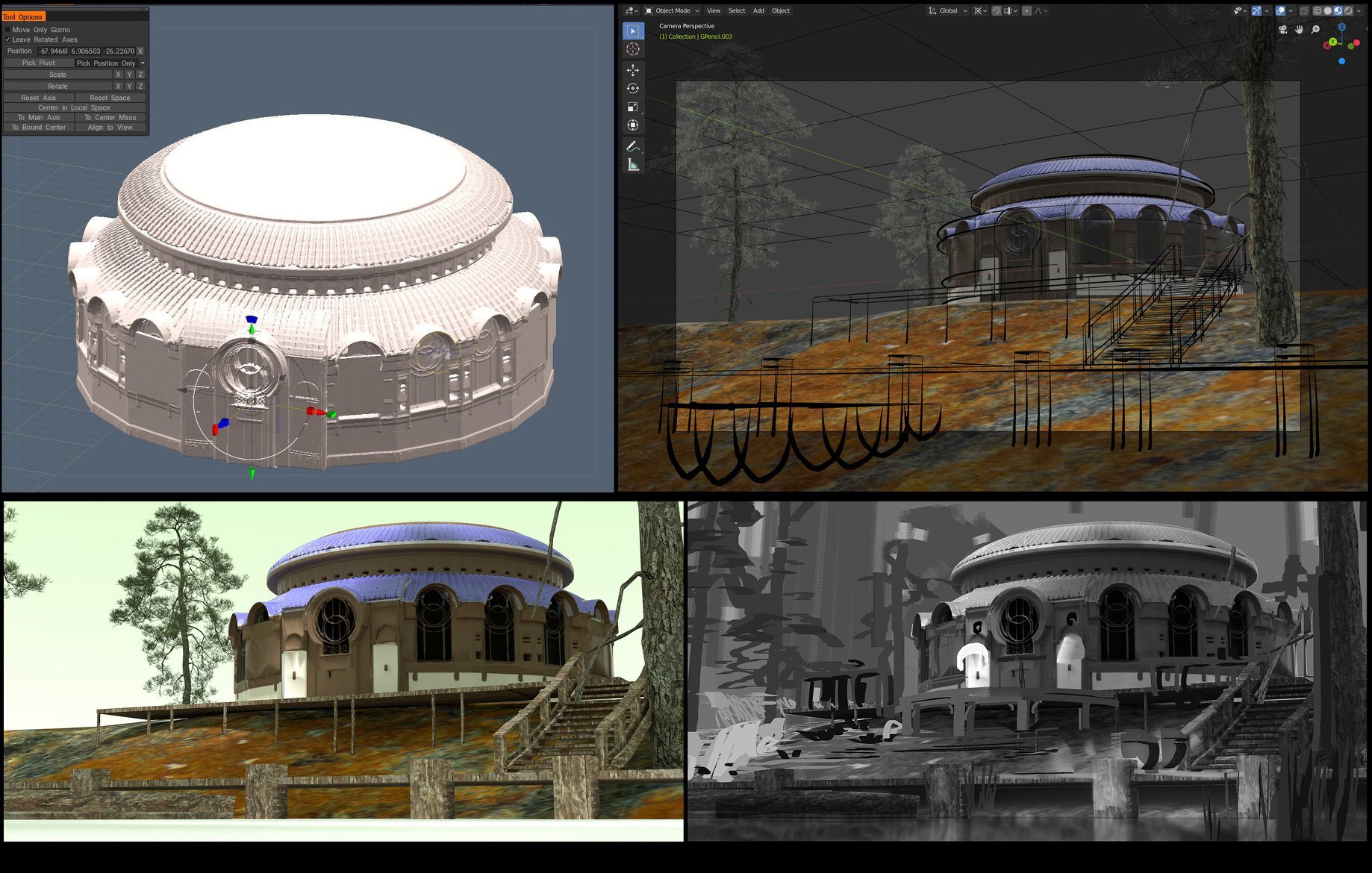Screen dimensions: 1372x873
Task: Click the Reset Space button
Action: tap(110, 98)
